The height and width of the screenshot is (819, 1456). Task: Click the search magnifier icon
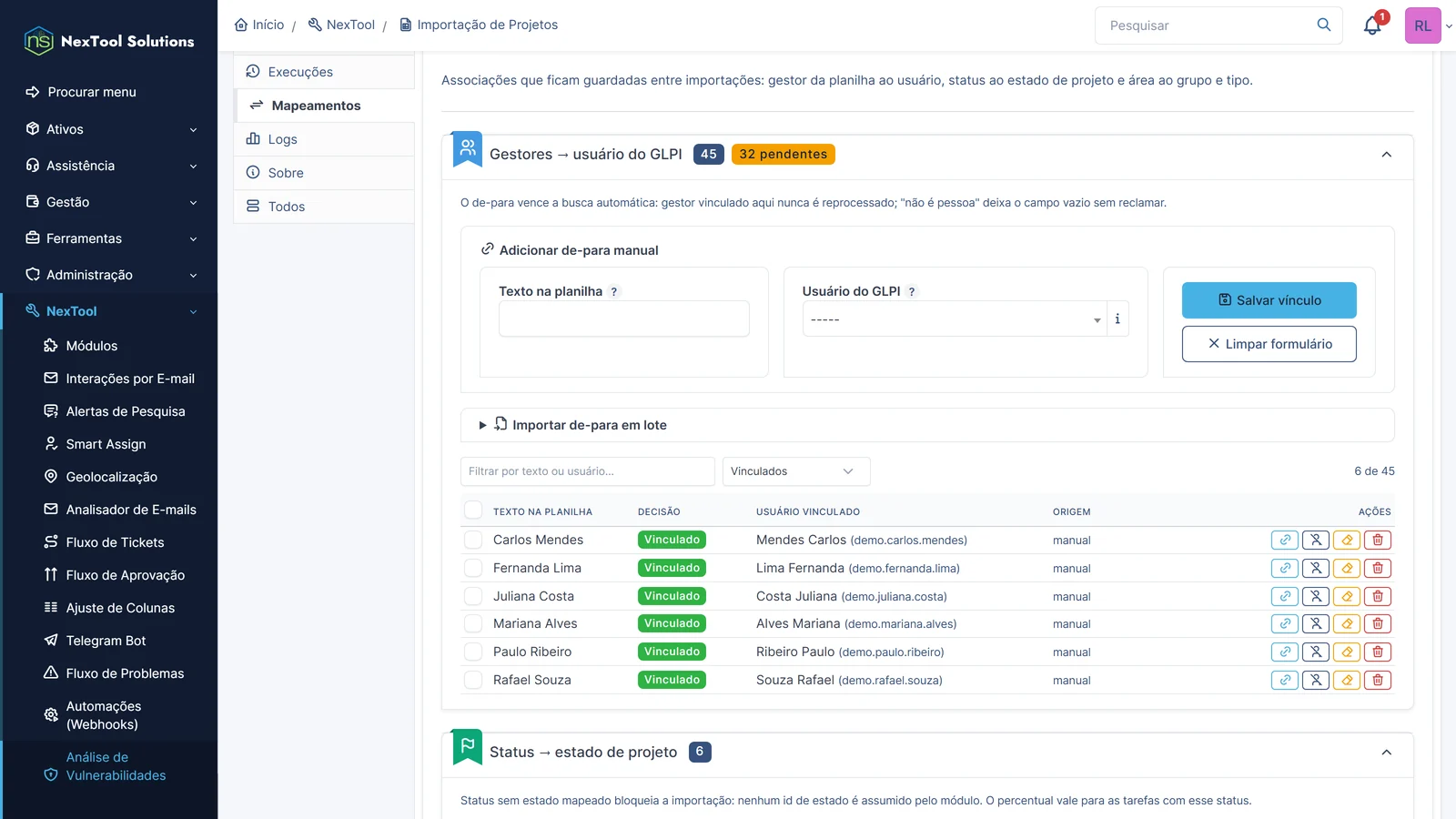point(1324,25)
